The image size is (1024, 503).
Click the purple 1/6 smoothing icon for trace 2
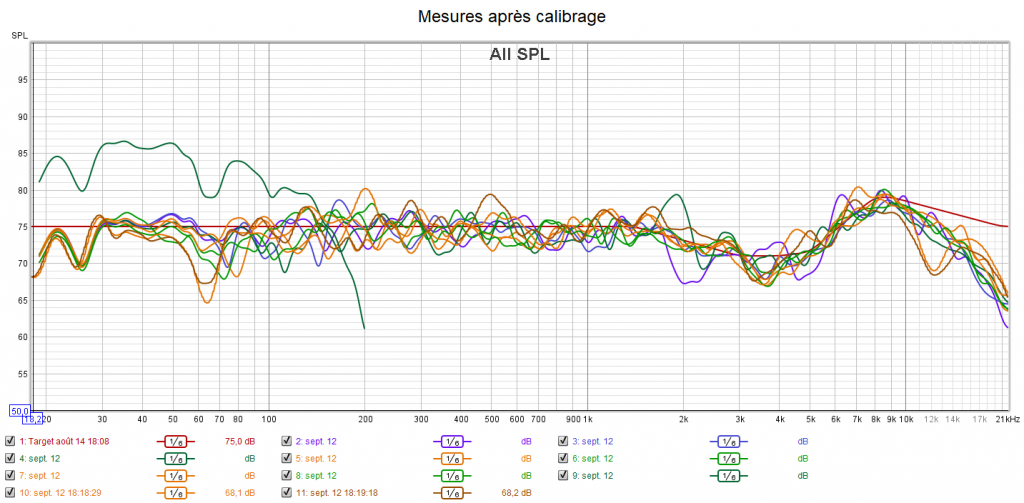tap(451, 441)
